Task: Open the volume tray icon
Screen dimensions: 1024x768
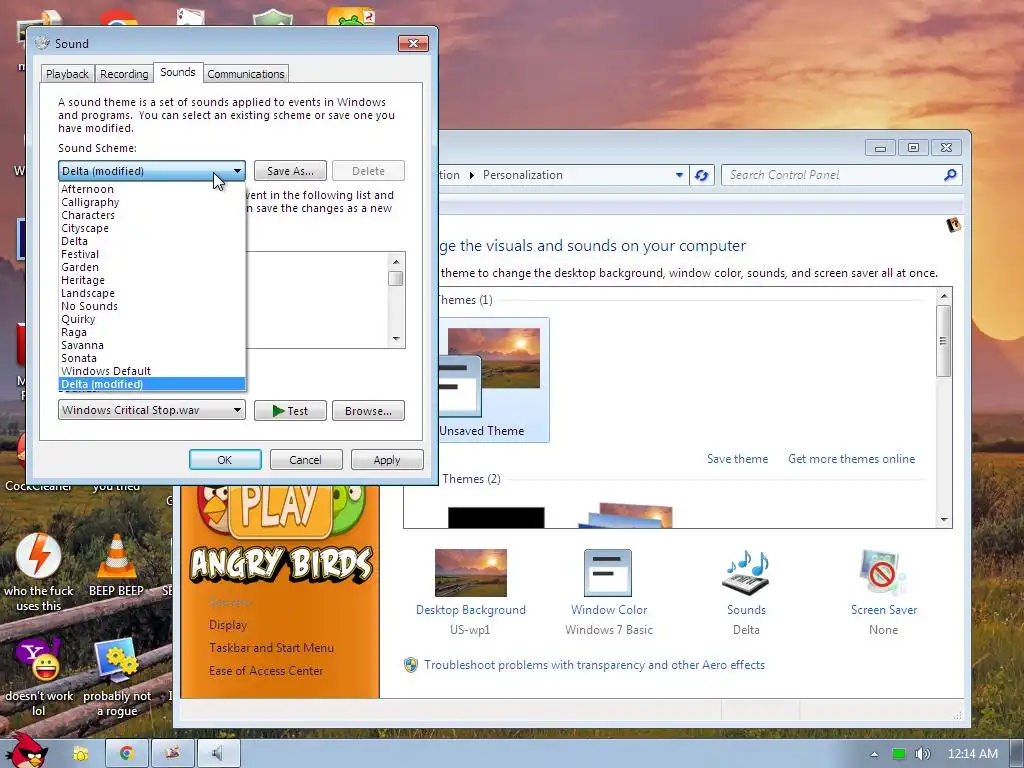Action: [922, 754]
